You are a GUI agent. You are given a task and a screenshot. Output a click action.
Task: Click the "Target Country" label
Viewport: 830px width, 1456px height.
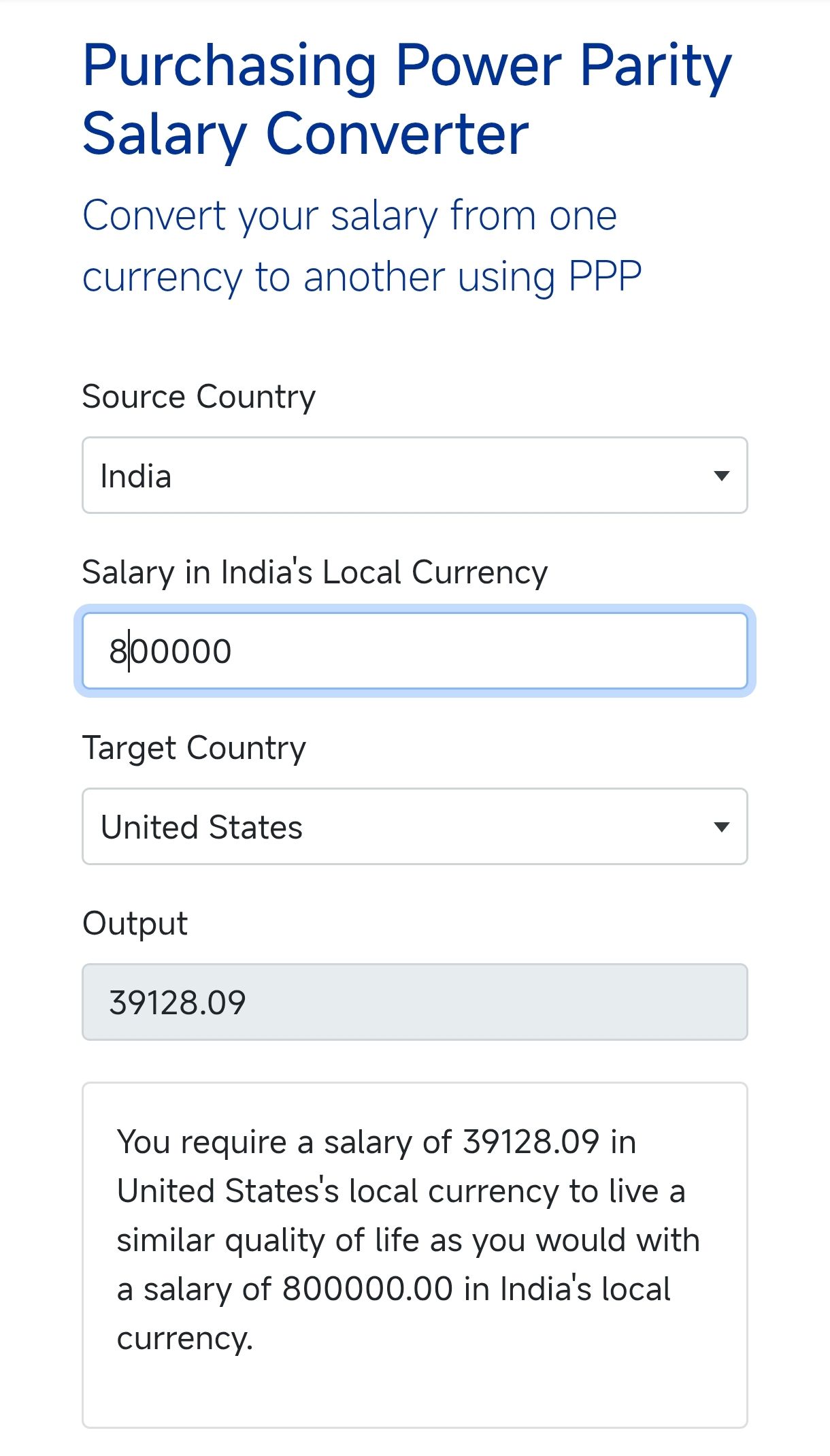click(194, 747)
